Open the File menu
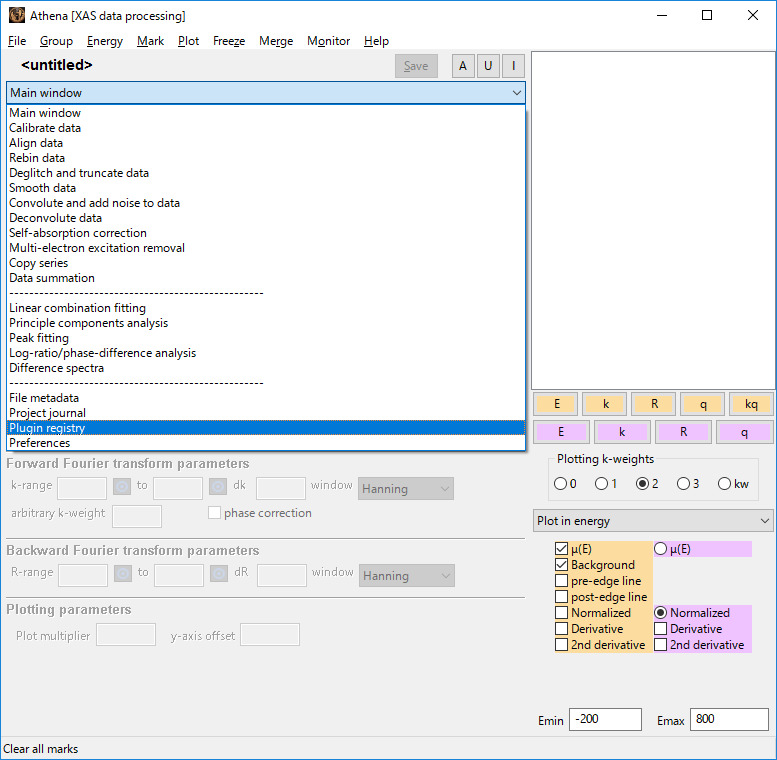777x760 pixels. pos(17,41)
